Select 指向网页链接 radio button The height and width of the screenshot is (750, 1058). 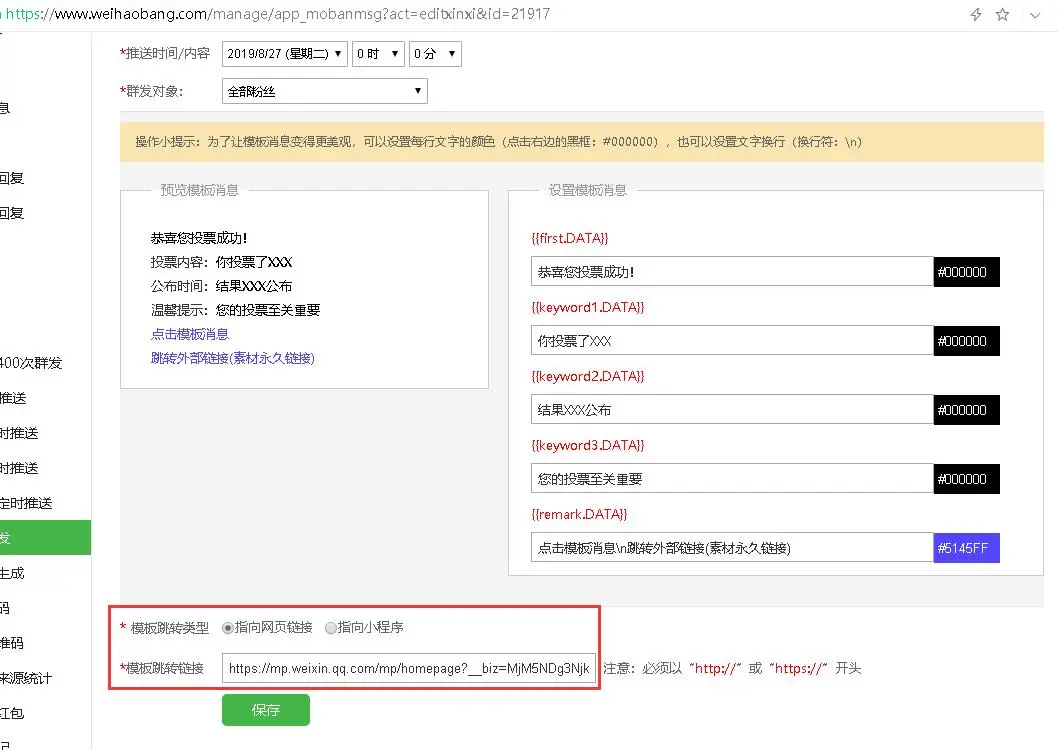point(227,628)
